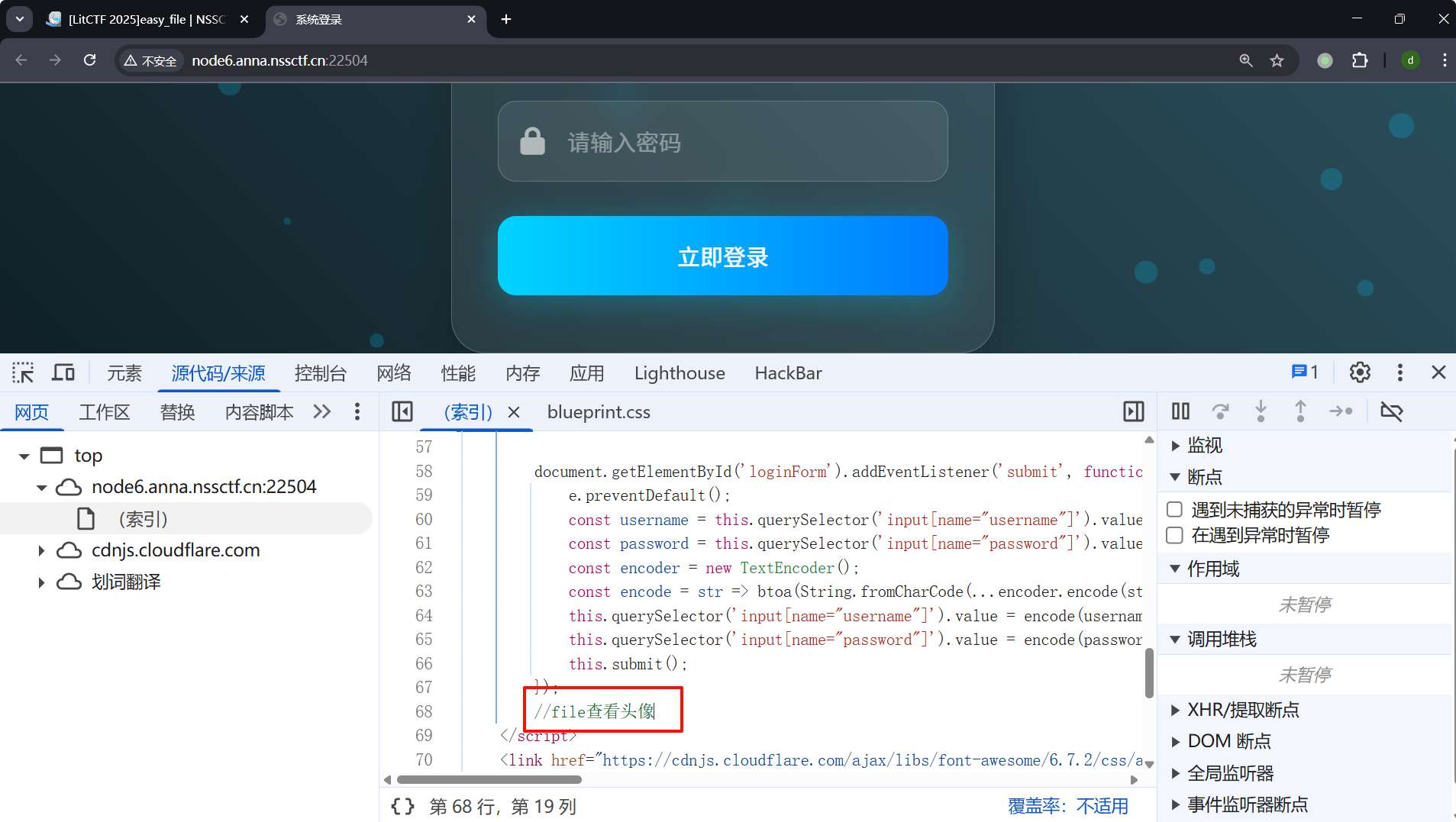The image size is (1456, 822).
Task: Pretty-print the source with curly braces icon
Action: pyautogui.click(x=402, y=807)
